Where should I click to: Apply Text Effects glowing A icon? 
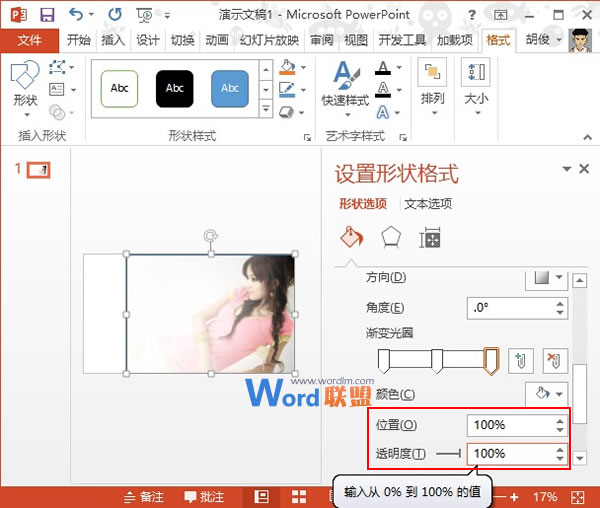[383, 112]
